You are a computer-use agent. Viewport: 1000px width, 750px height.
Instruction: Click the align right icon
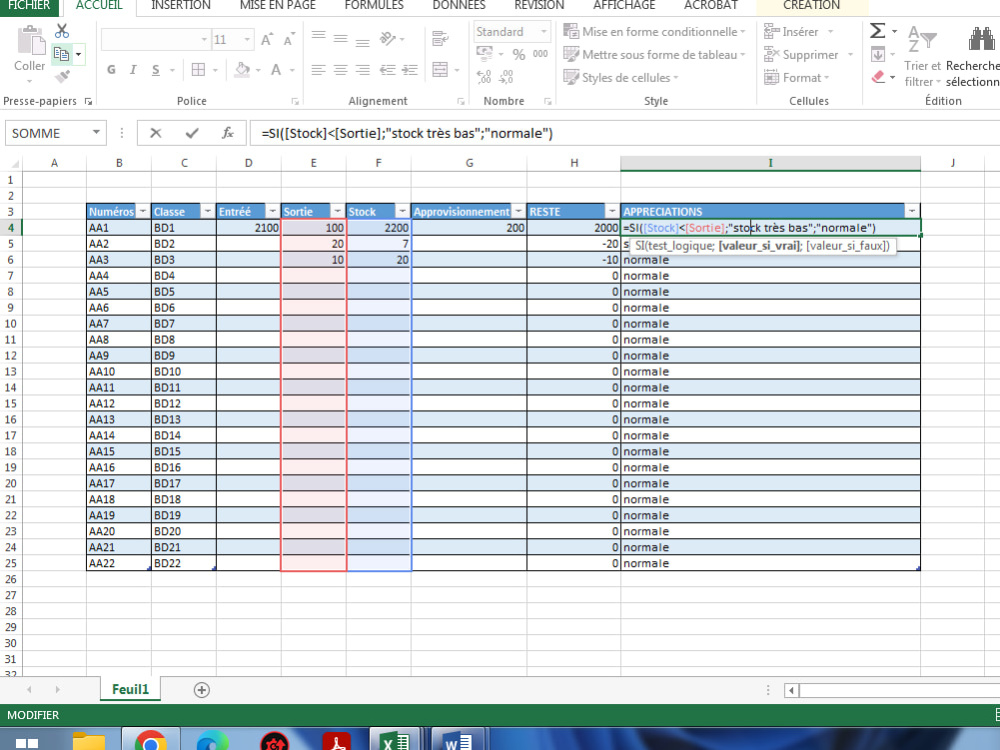click(362, 70)
